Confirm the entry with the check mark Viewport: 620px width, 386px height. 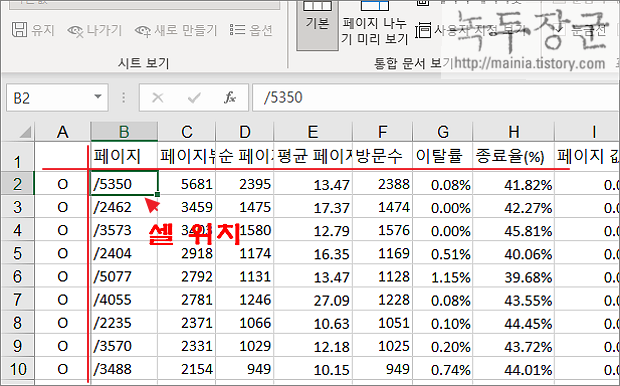tap(194, 97)
